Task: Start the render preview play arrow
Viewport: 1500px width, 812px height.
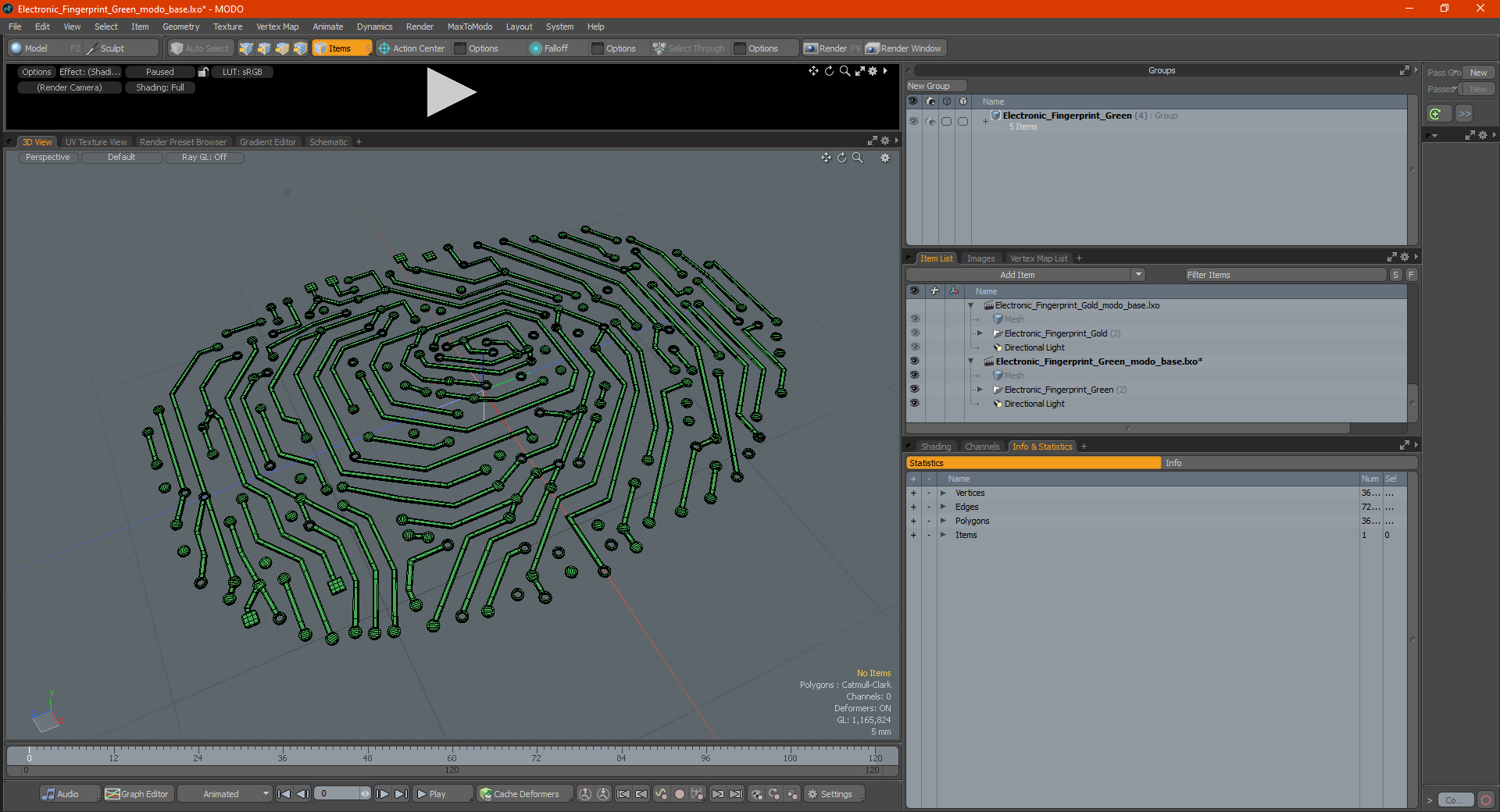Action: 451,92
